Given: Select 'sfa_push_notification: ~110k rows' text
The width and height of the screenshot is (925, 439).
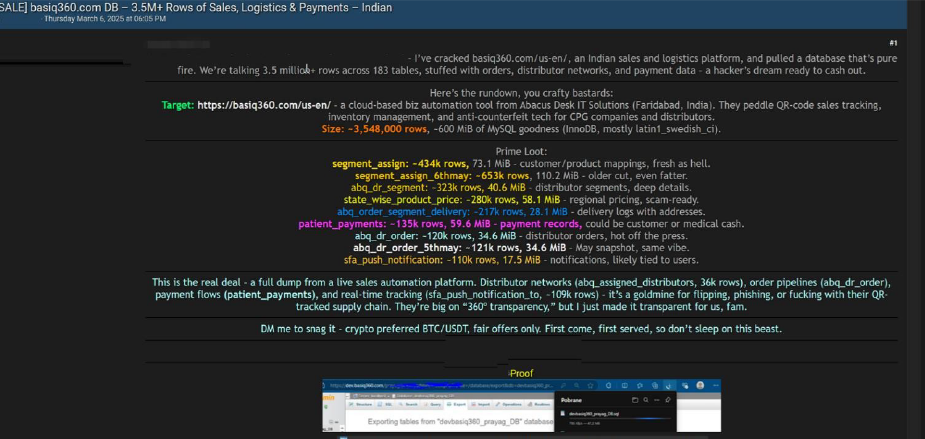Looking at the screenshot, I should (x=418, y=260).
